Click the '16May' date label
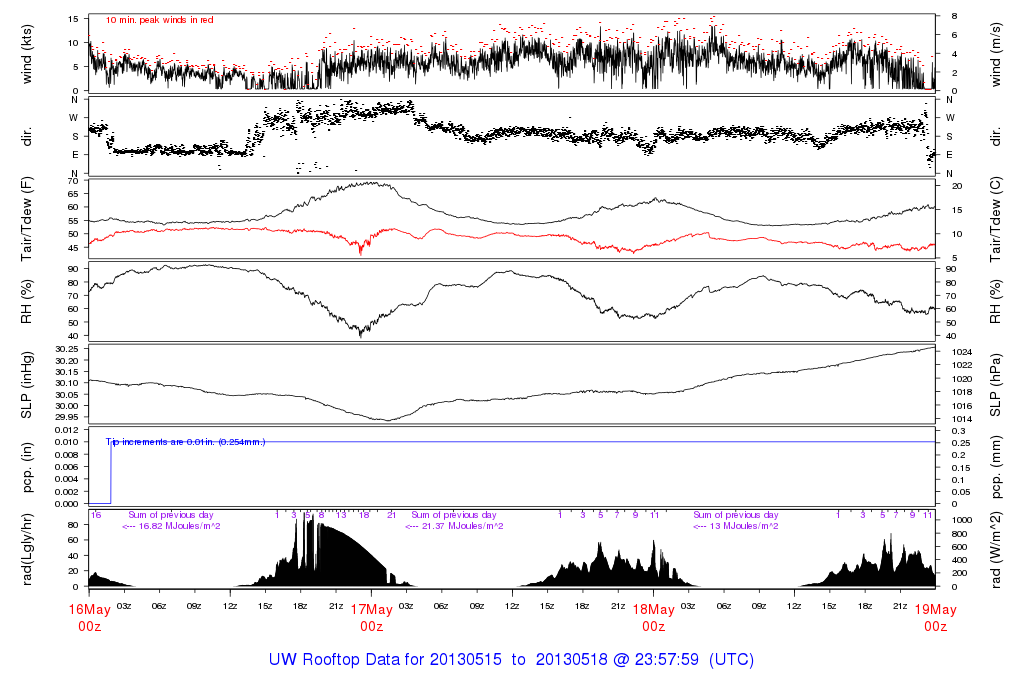The width and height of the screenshot is (1024, 700). 89,609
